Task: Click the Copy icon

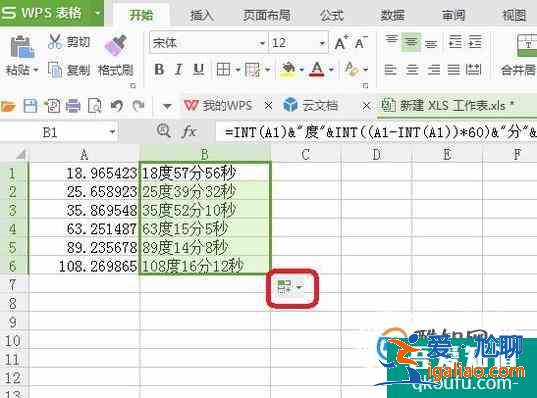Action: click(55, 70)
